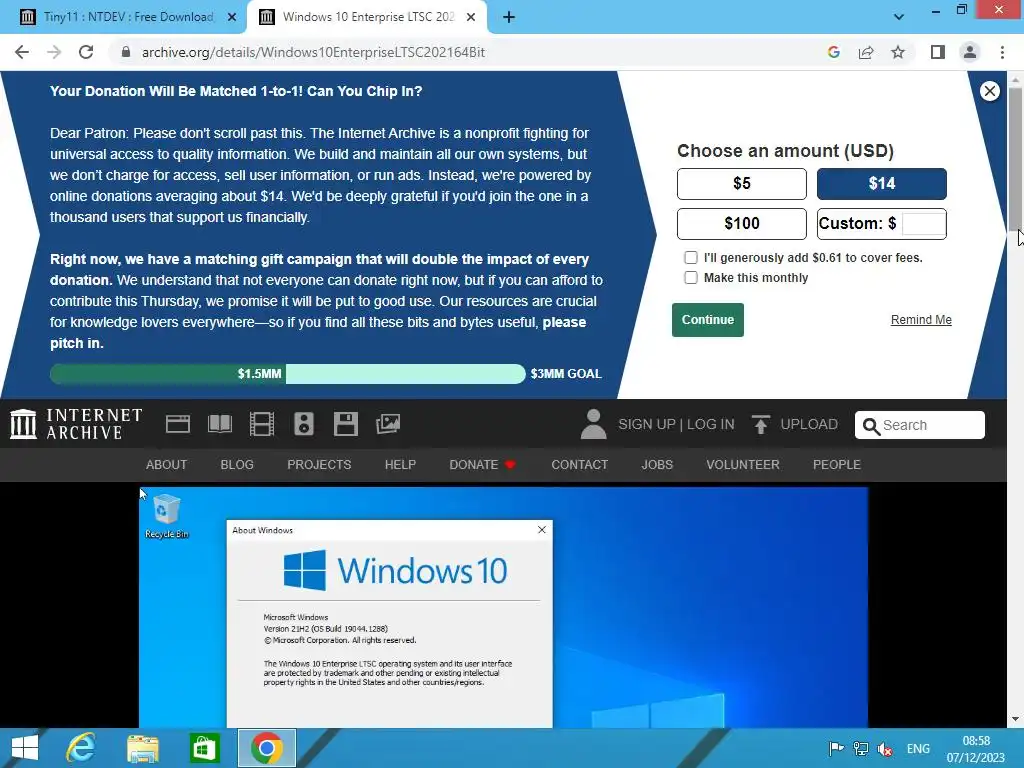The width and height of the screenshot is (1024, 768).
Task: Select the $14 donation amount
Action: 882,184
